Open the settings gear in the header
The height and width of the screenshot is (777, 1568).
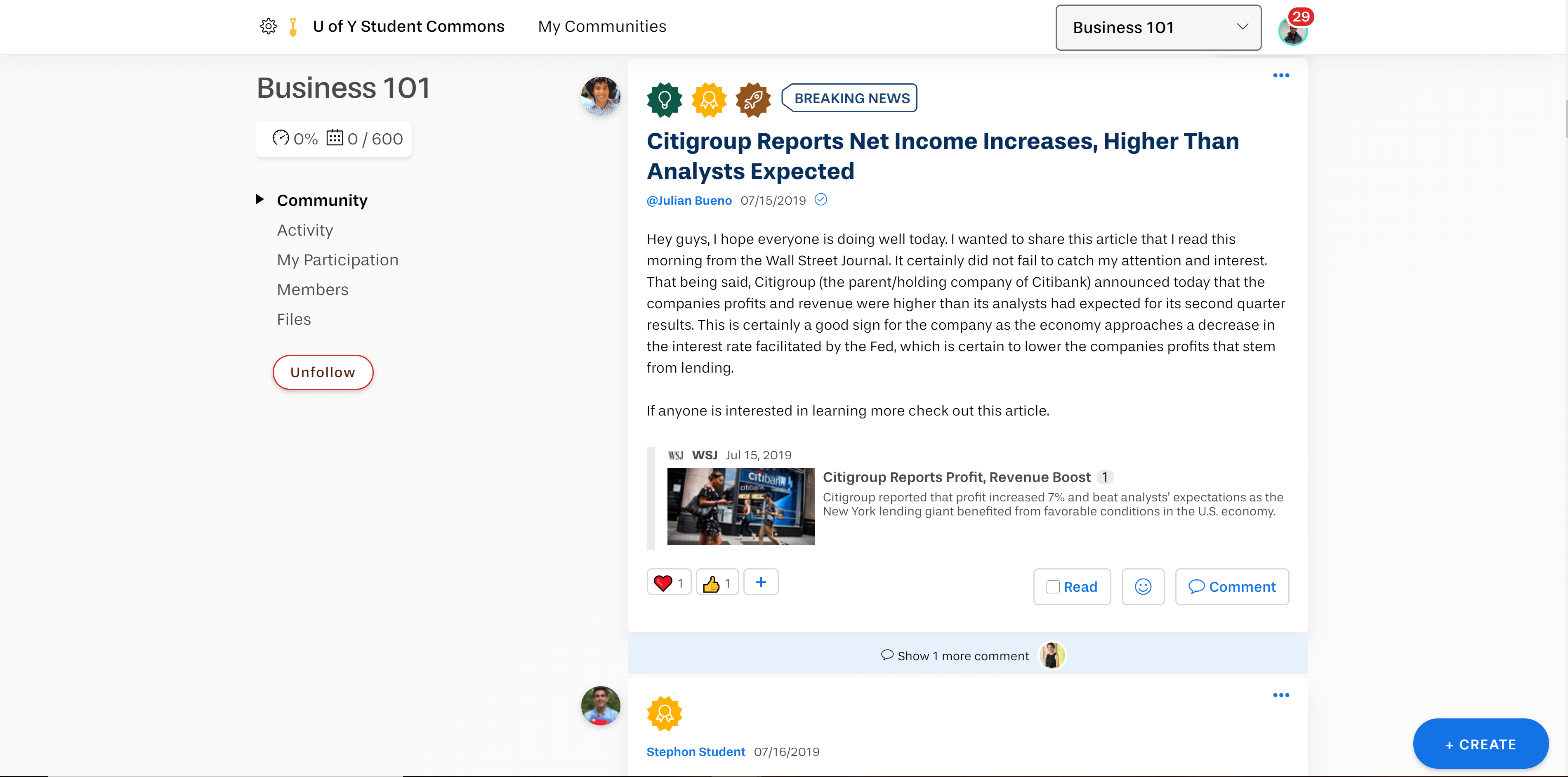269,26
